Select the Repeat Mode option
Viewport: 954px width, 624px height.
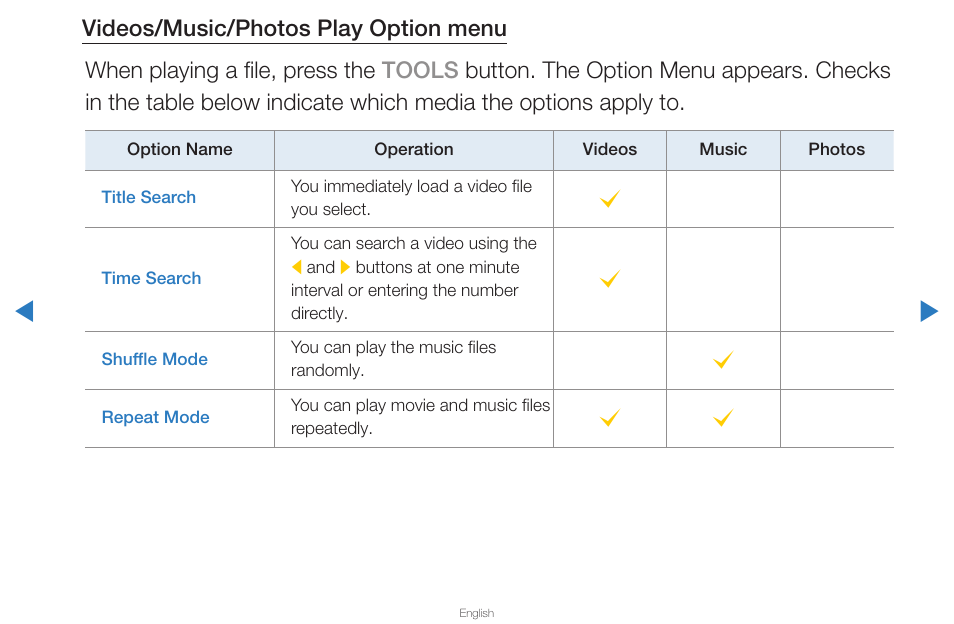pyautogui.click(x=155, y=417)
